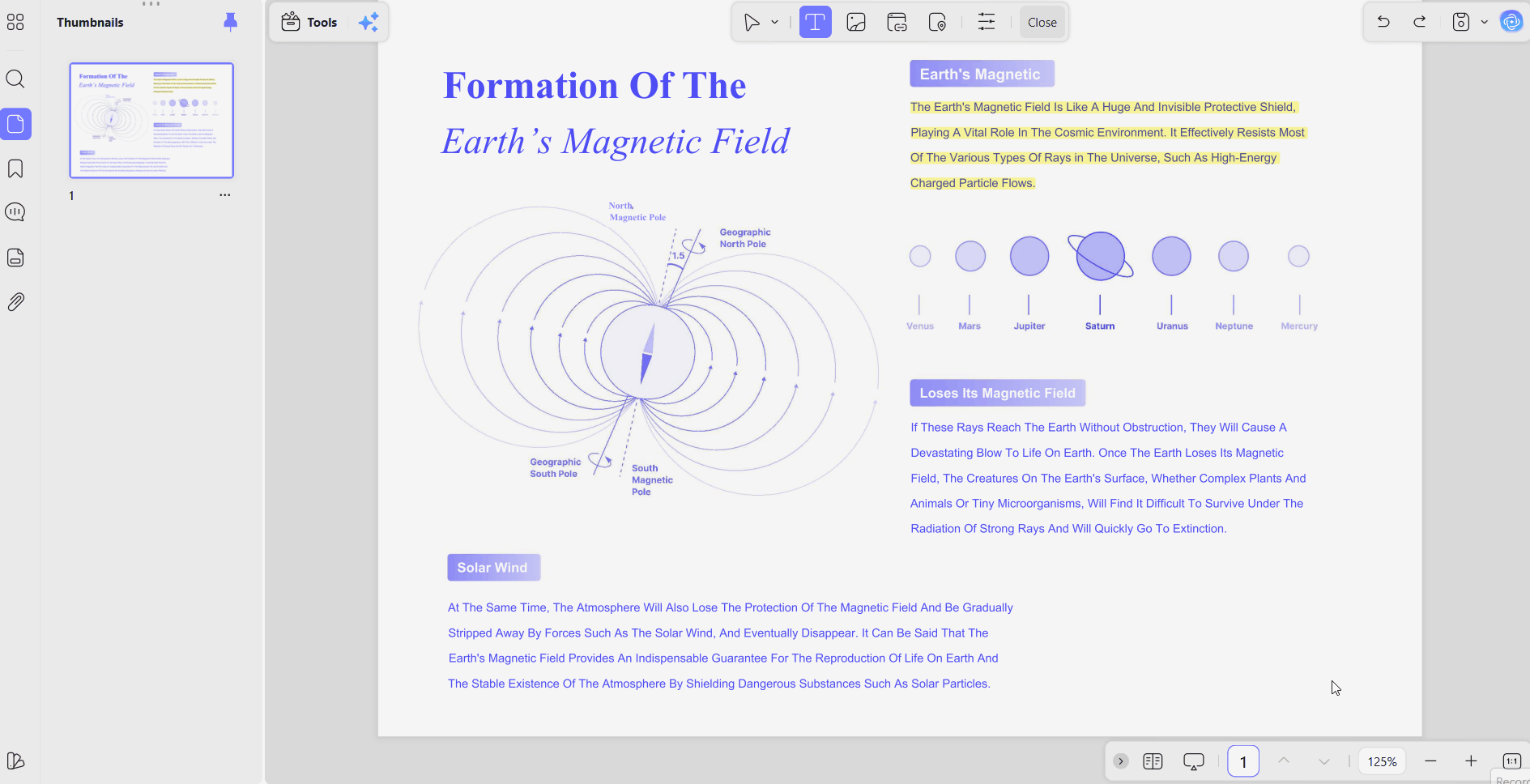The image size is (1530, 784).
Task: Click the Thumbnails panel title
Action: point(90,23)
